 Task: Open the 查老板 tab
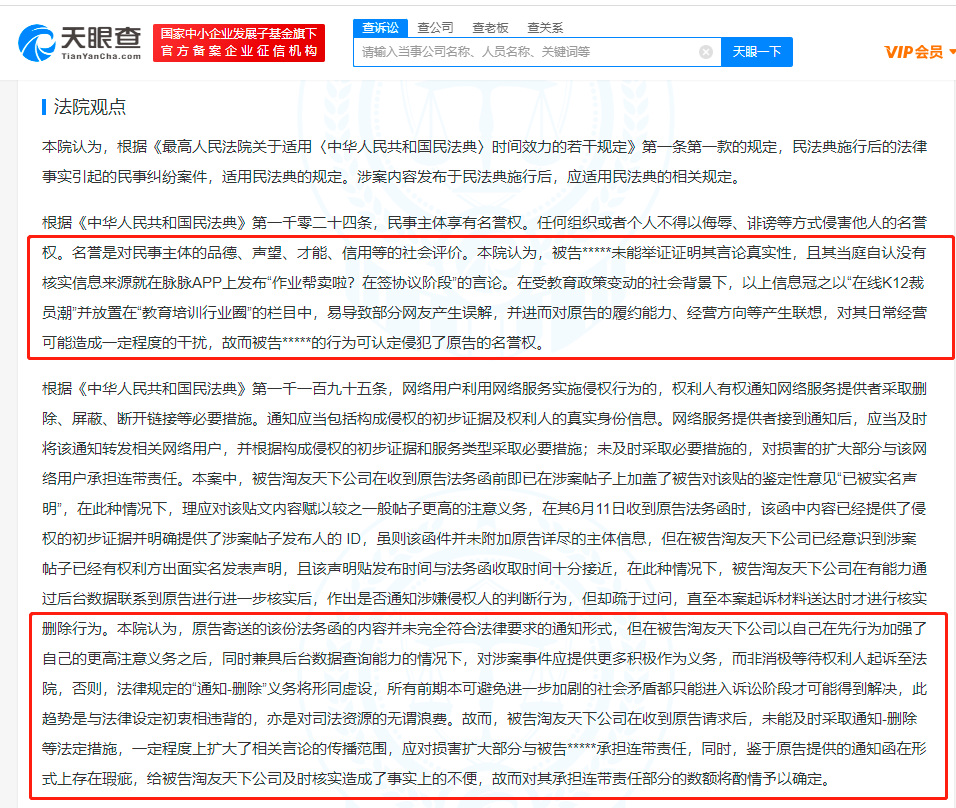(490, 27)
